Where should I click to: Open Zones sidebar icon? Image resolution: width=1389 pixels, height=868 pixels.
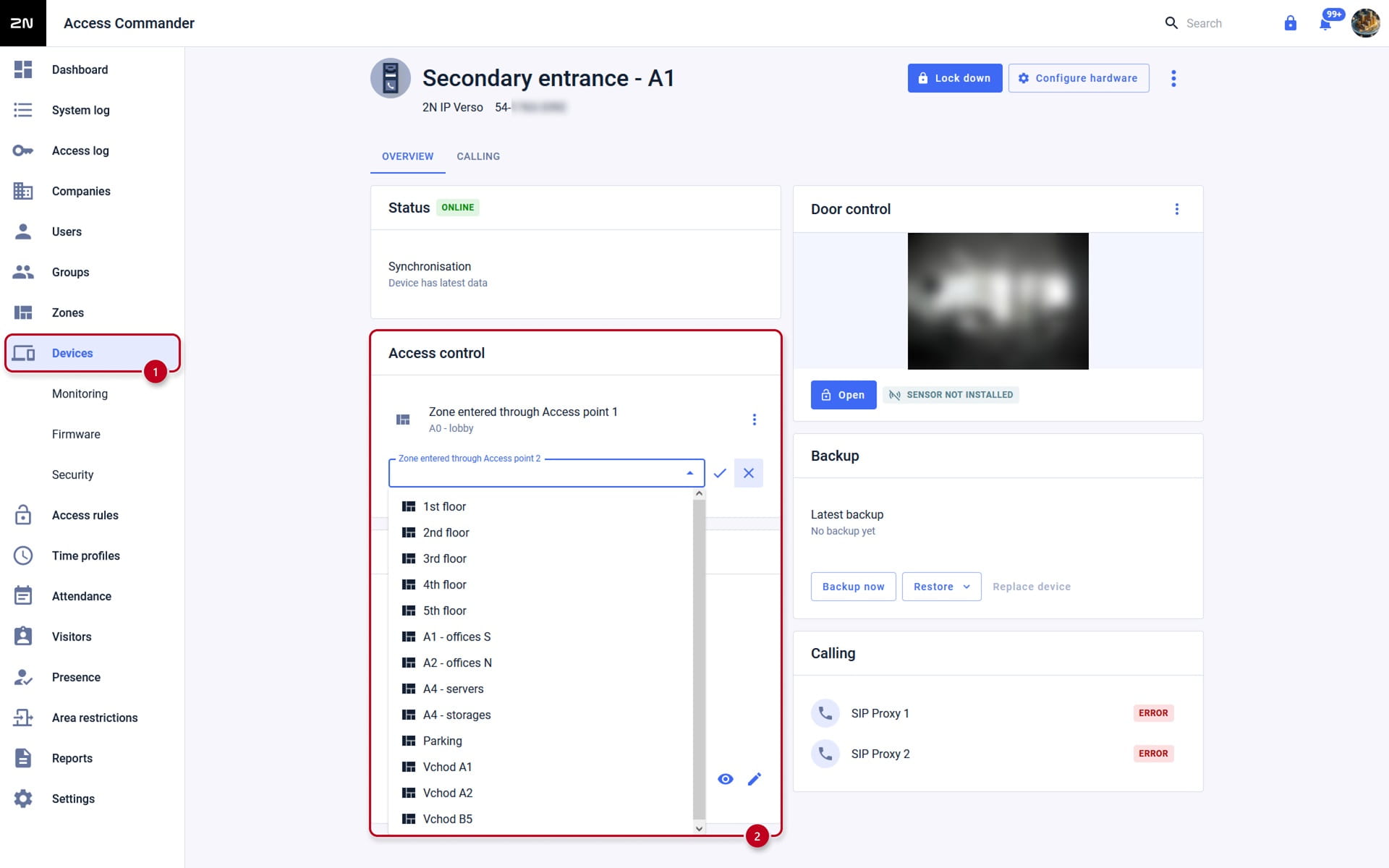coord(23,312)
